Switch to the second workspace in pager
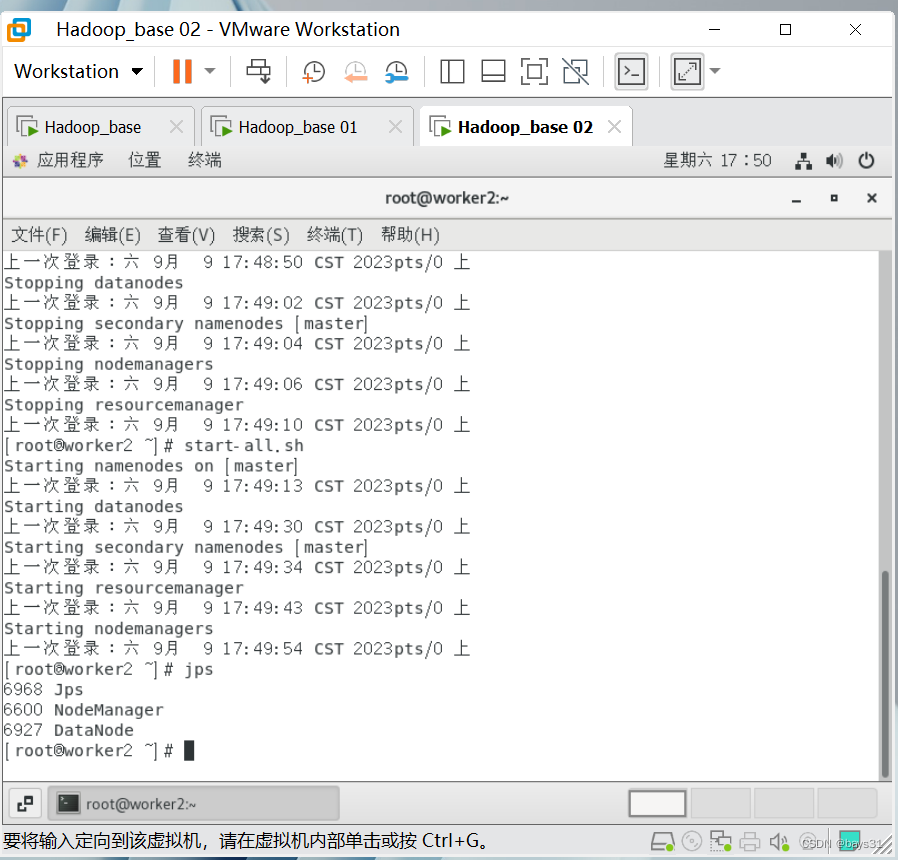898x860 pixels. 720,804
